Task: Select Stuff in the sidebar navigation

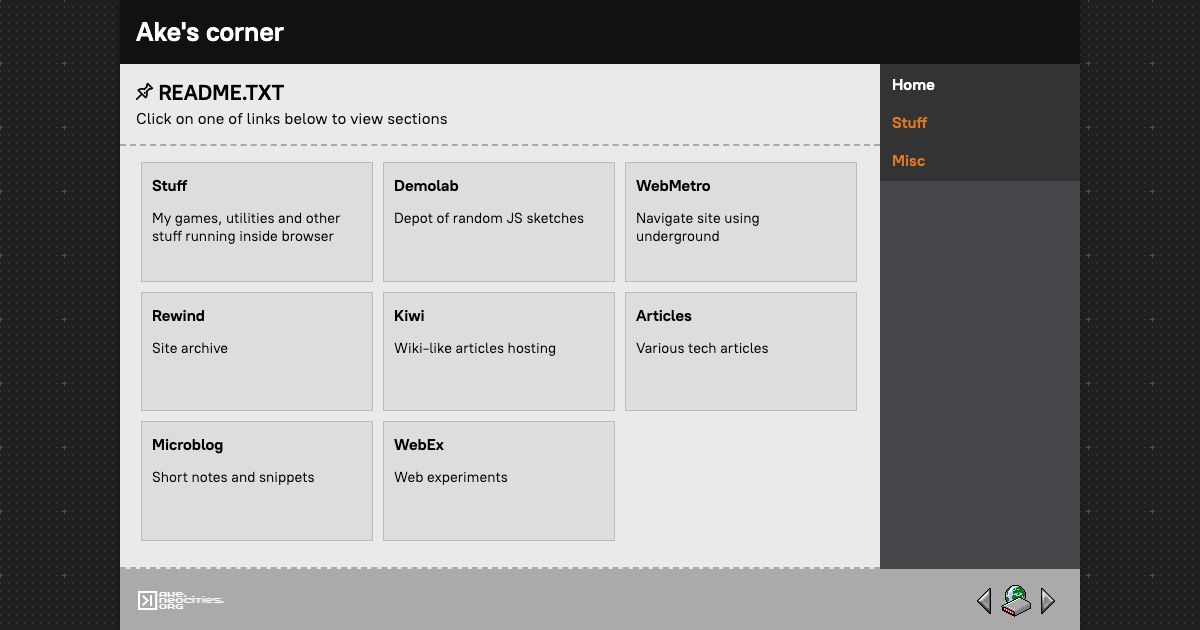Action: click(x=909, y=123)
